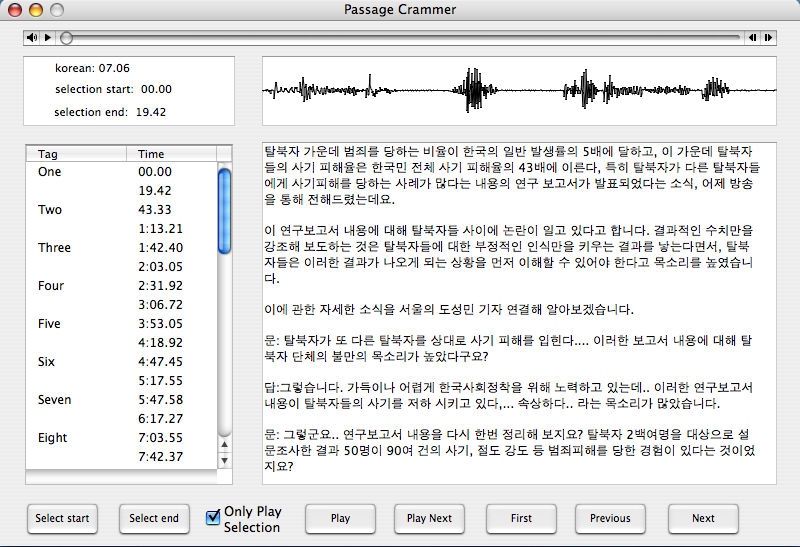Toggle the Only Play Selection checkbox

(213, 517)
